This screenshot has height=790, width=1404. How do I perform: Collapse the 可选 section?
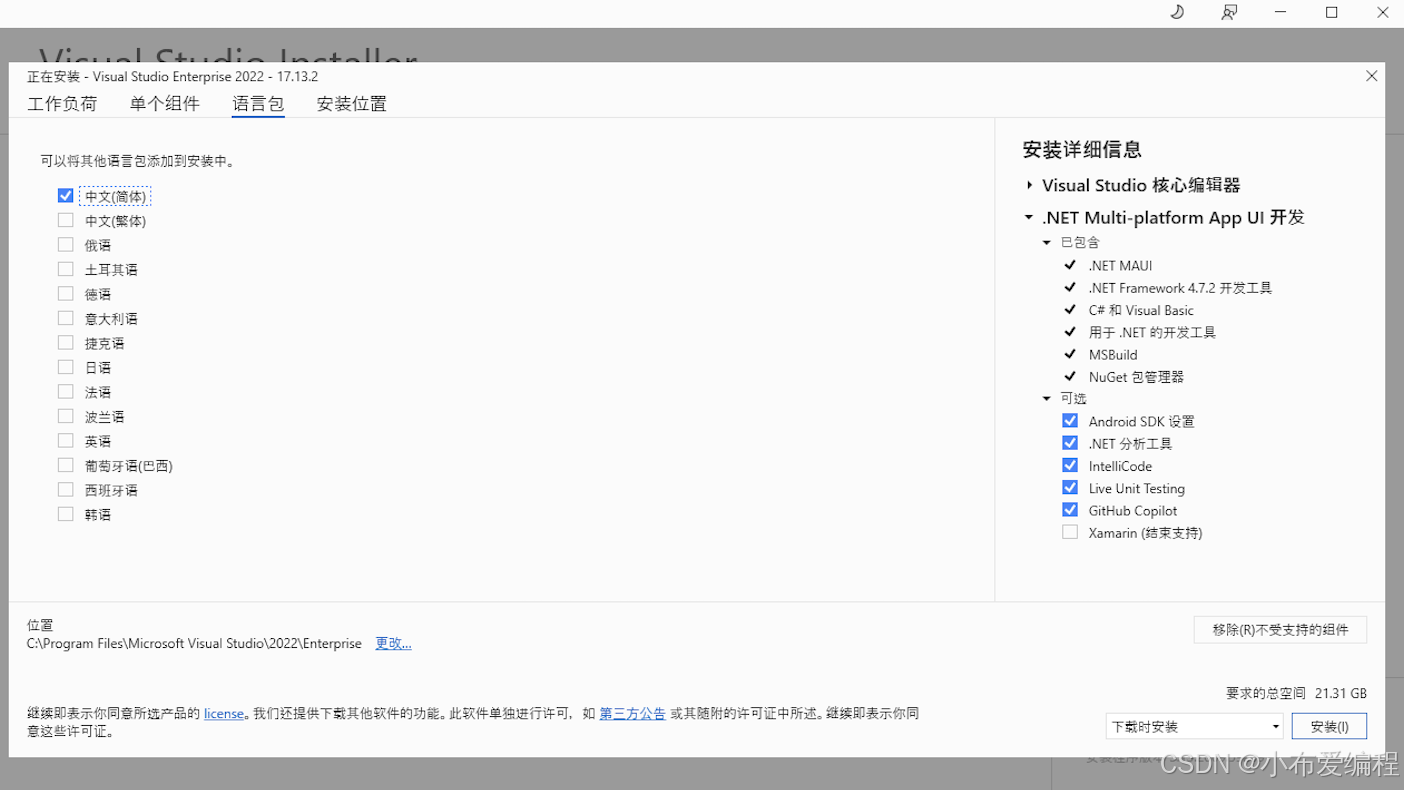1047,398
